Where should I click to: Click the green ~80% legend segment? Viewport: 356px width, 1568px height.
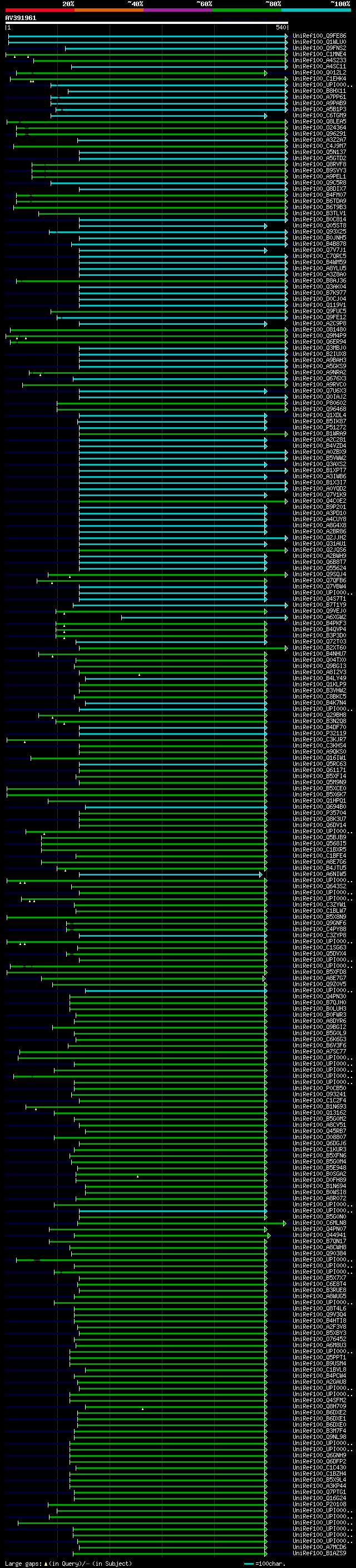[x=247, y=10]
